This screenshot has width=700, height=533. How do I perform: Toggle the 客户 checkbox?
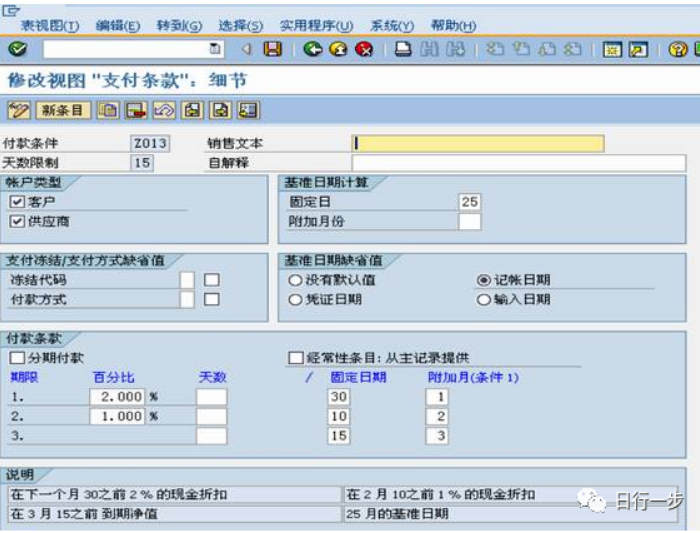point(17,202)
